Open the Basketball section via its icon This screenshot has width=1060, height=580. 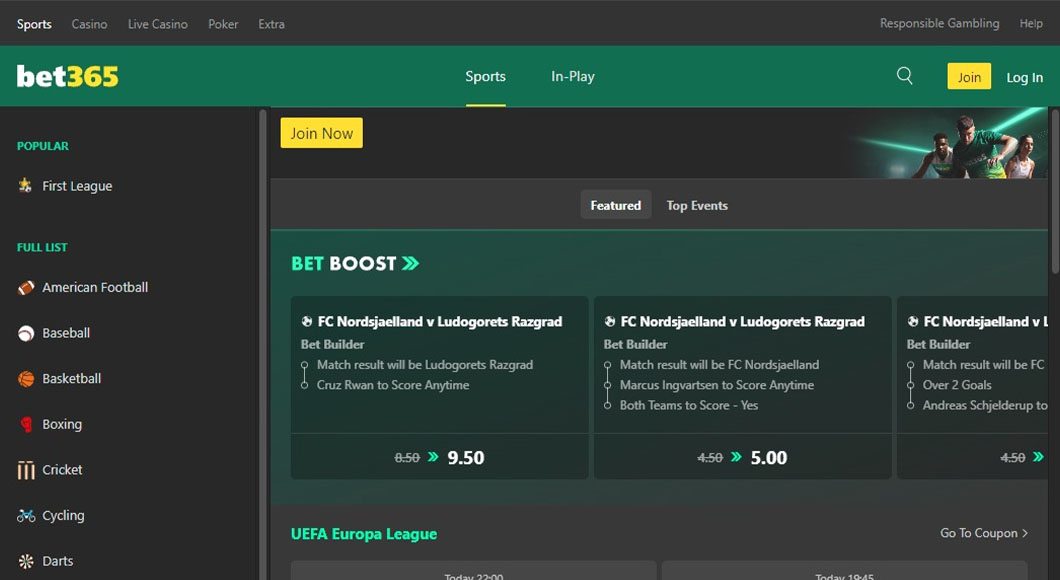25,379
